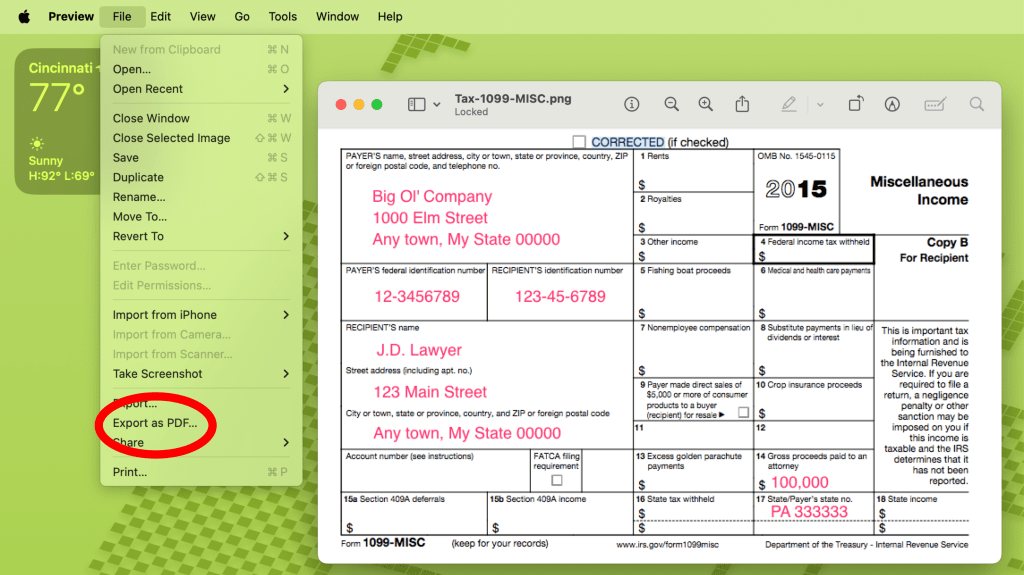The image size is (1024, 575).
Task: Open the Tools menu
Action: 282,16
